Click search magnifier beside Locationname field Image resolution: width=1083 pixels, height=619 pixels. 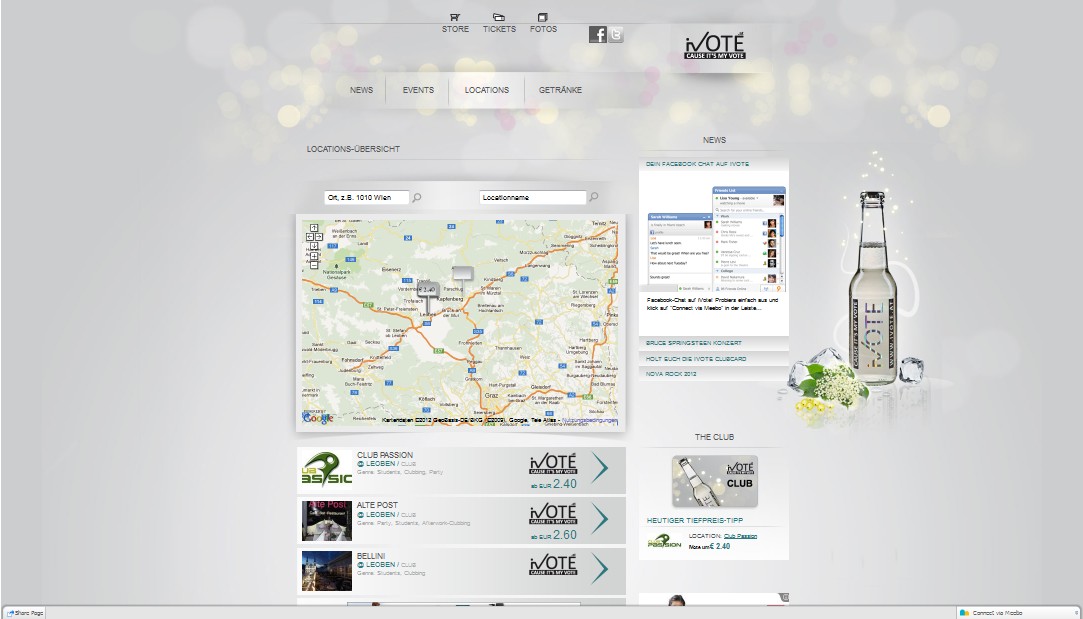click(594, 198)
